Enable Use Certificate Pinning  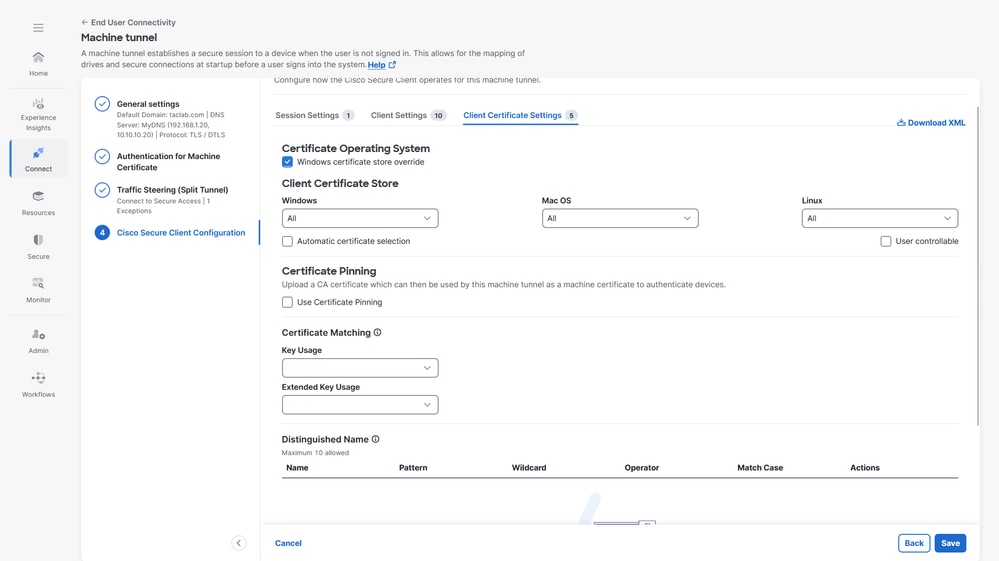click(287, 302)
